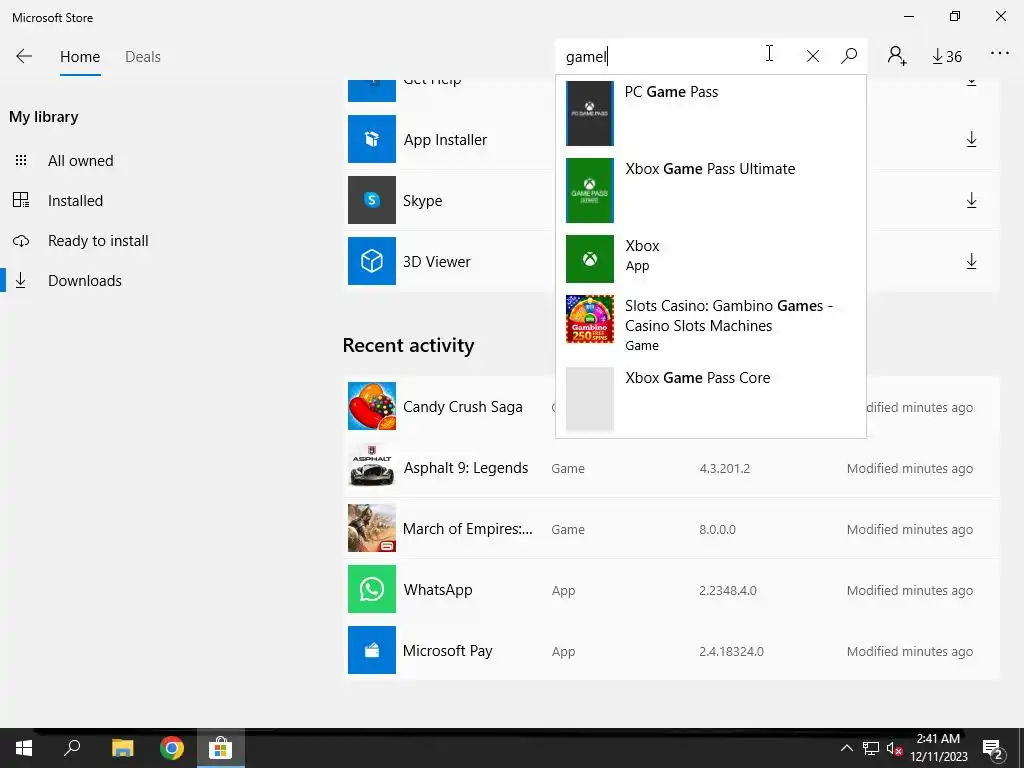Download 3D Viewer update arrow

tap(972, 261)
